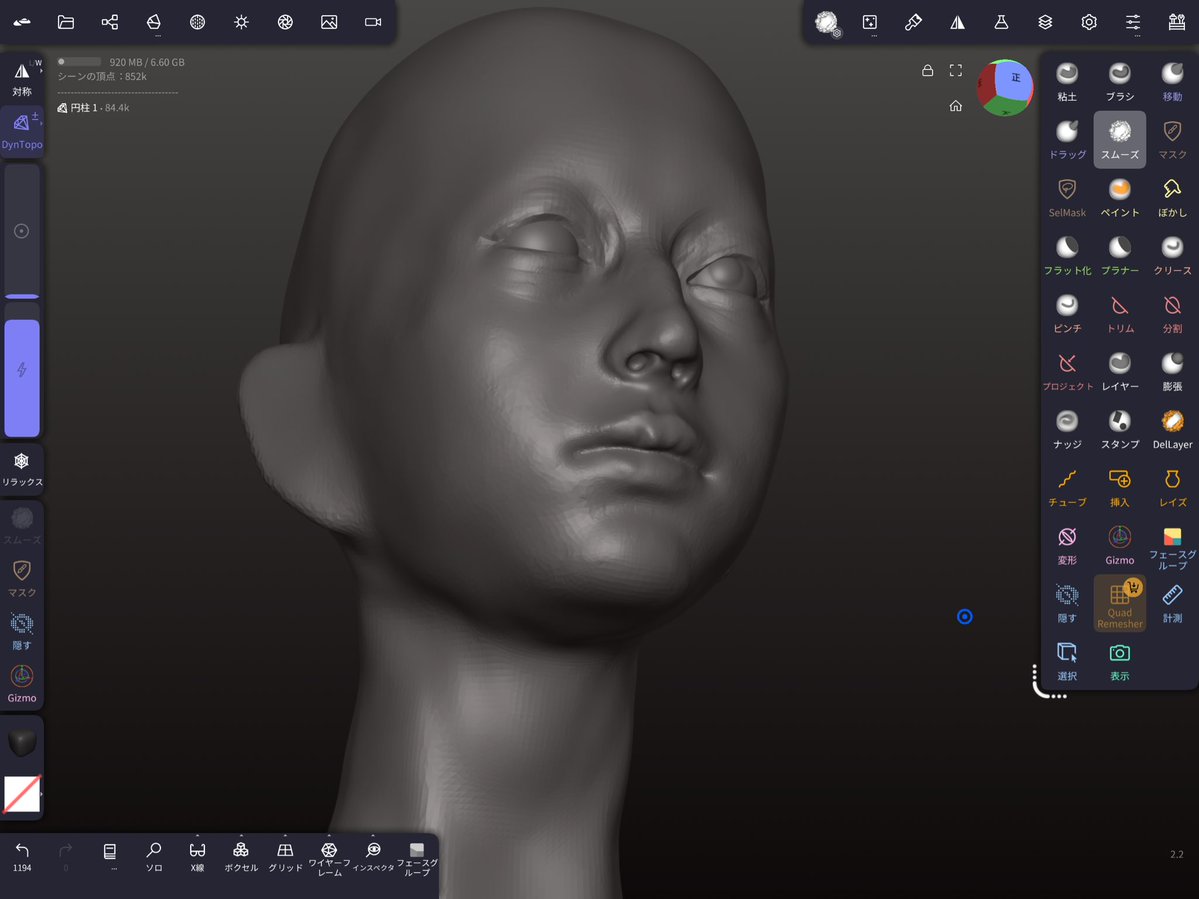Open the scene hierarchy menu

109,22
